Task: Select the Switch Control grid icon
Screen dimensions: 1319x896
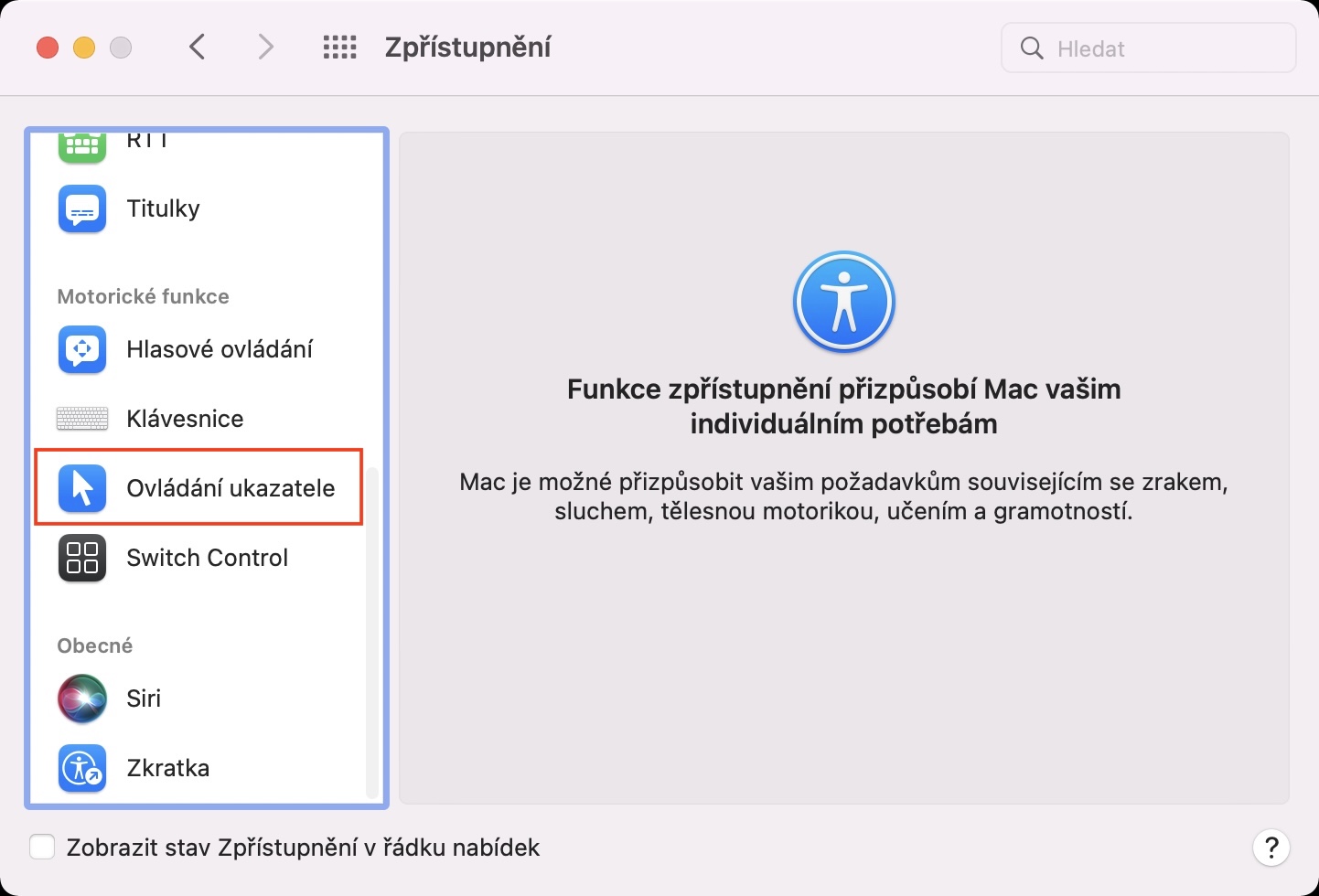Action: [x=82, y=558]
